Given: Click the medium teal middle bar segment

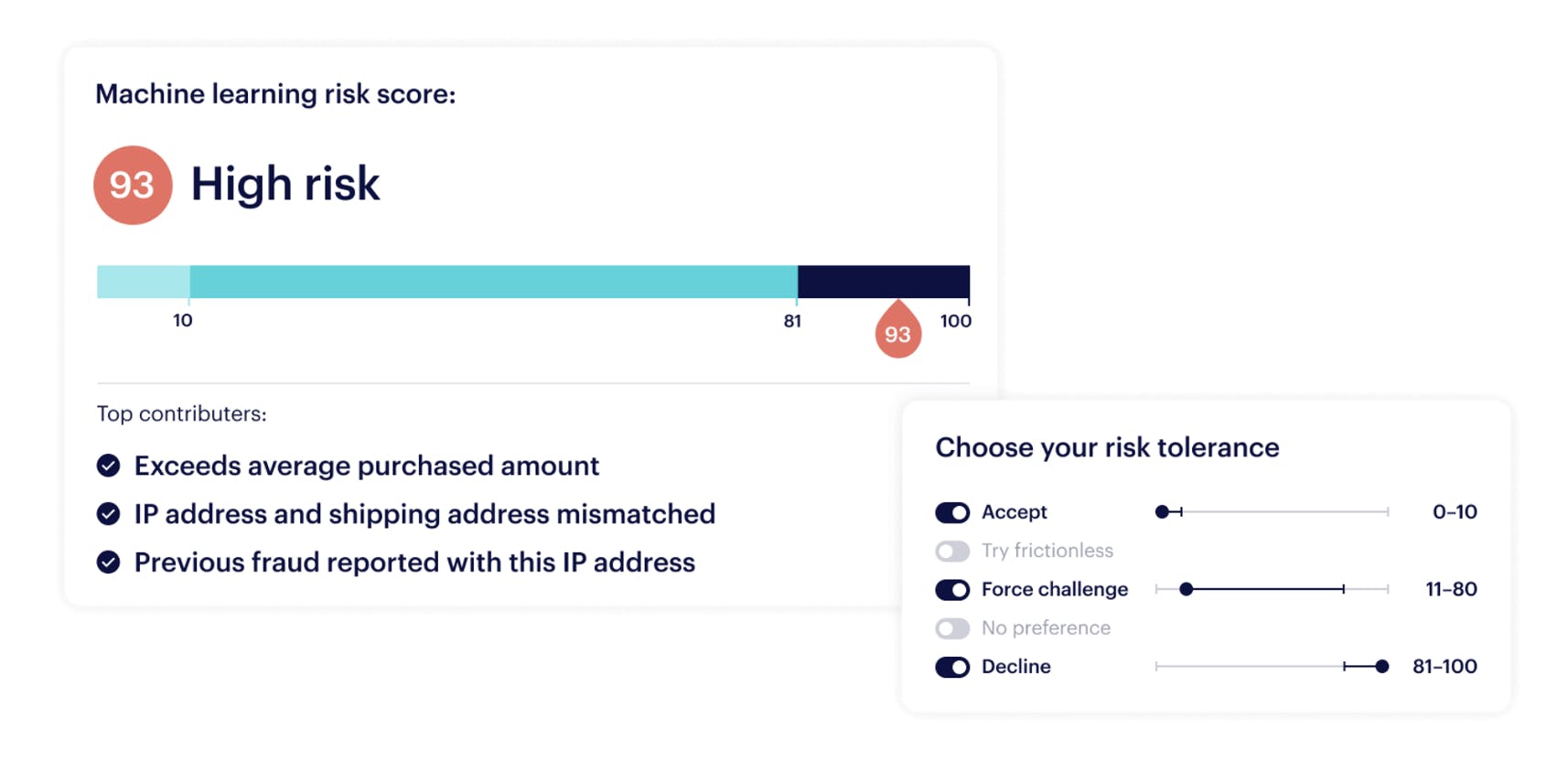Looking at the screenshot, I should 494,282.
